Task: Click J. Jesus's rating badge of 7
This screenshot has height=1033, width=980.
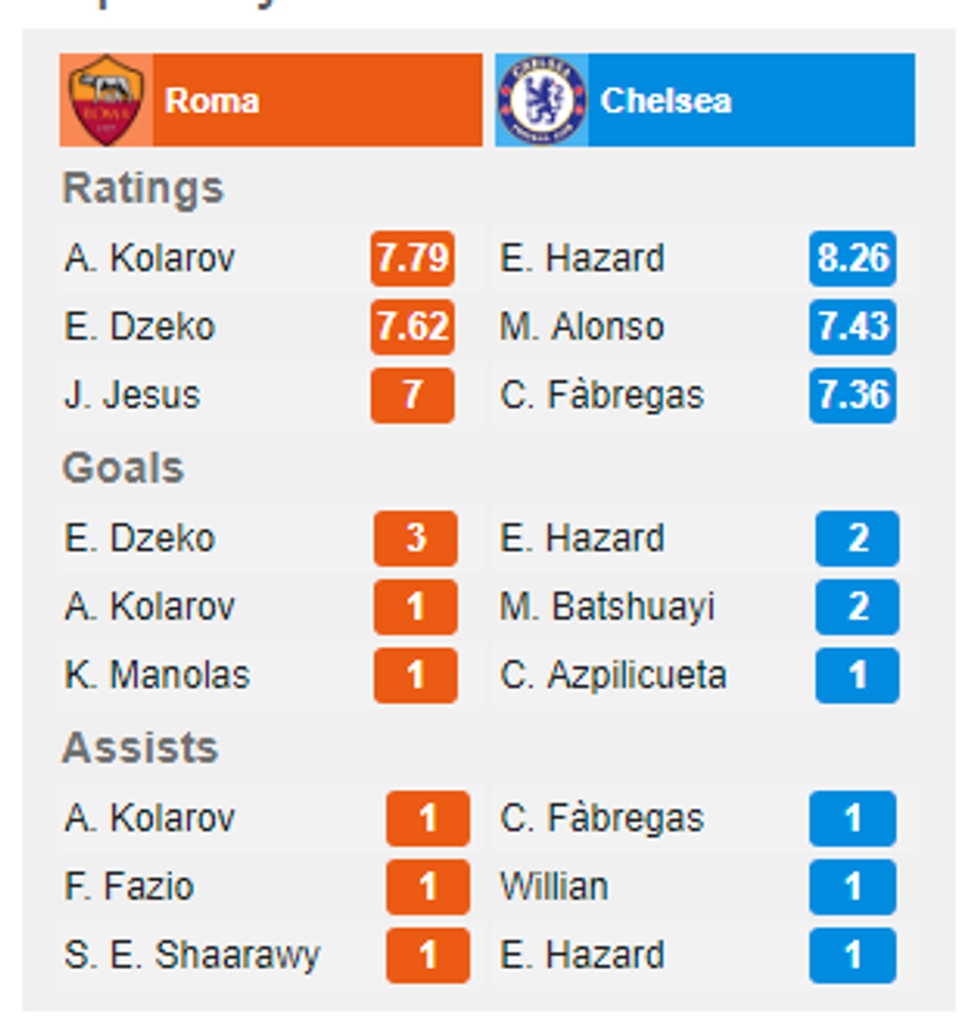Action: point(412,395)
